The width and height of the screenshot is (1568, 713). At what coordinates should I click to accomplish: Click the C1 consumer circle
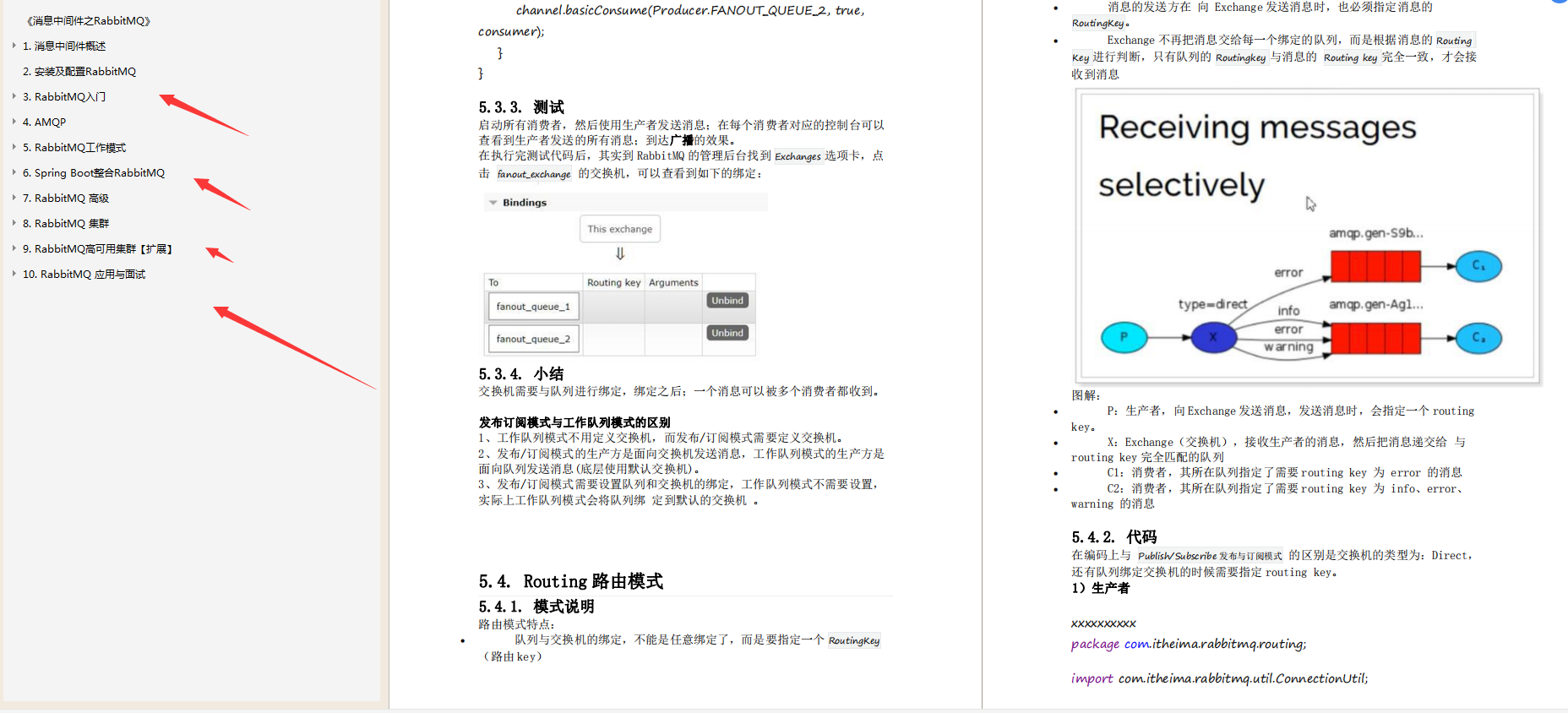(1478, 266)
